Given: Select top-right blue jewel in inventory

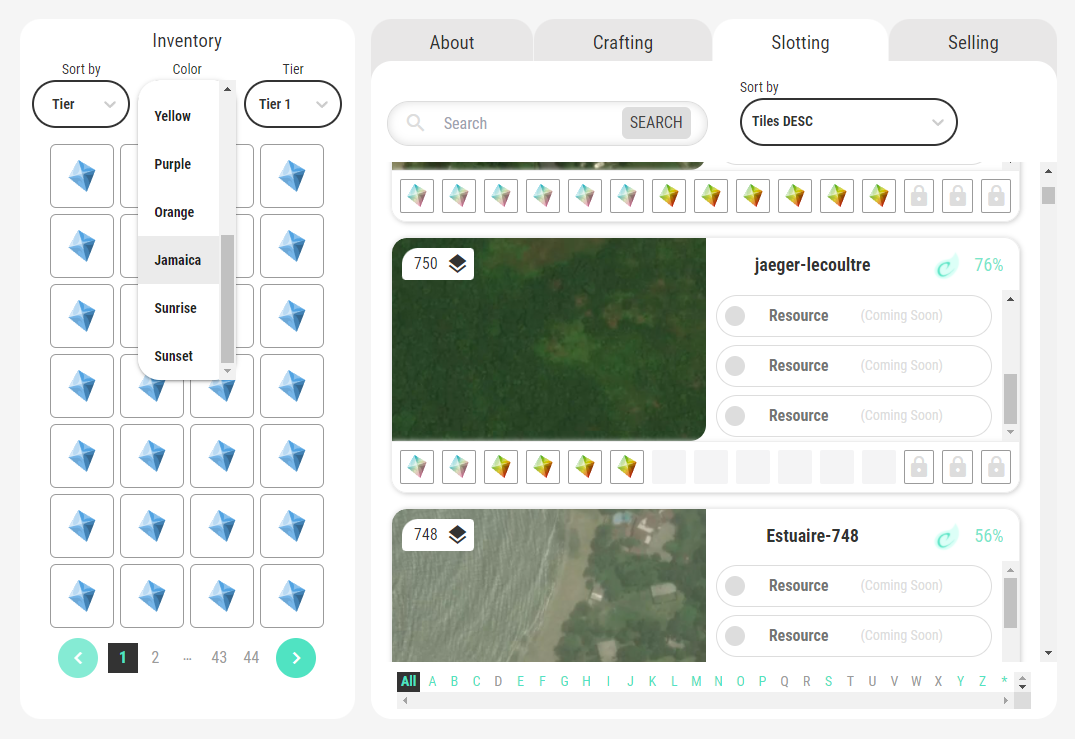Looking at the screenshot, I should coord(292,175).
